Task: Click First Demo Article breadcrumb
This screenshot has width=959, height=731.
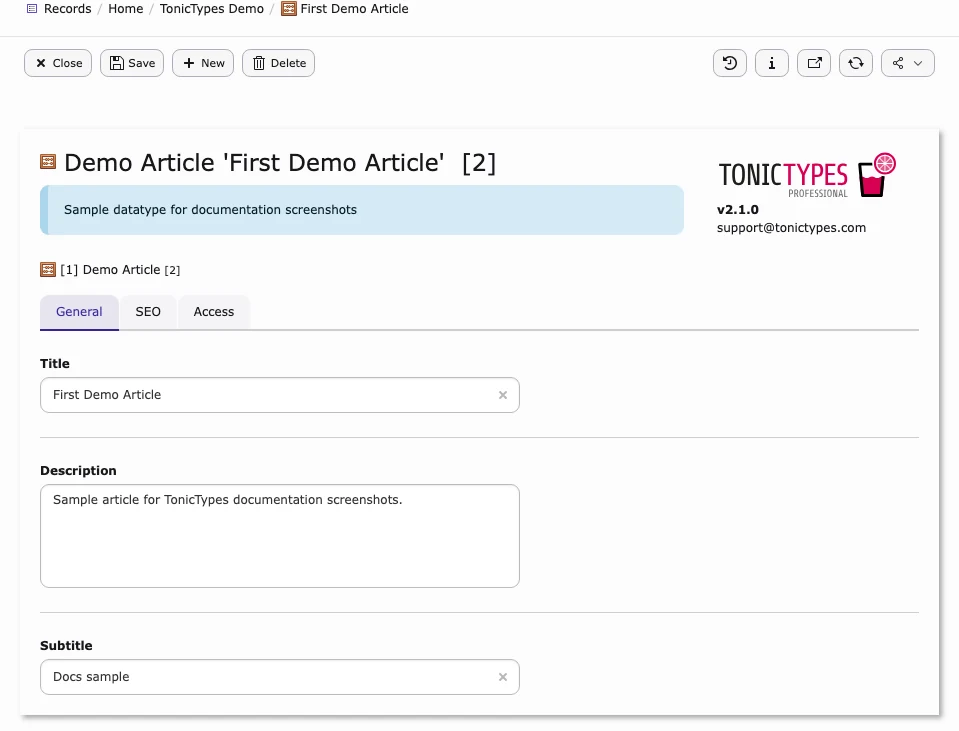Action: [354, 9]
